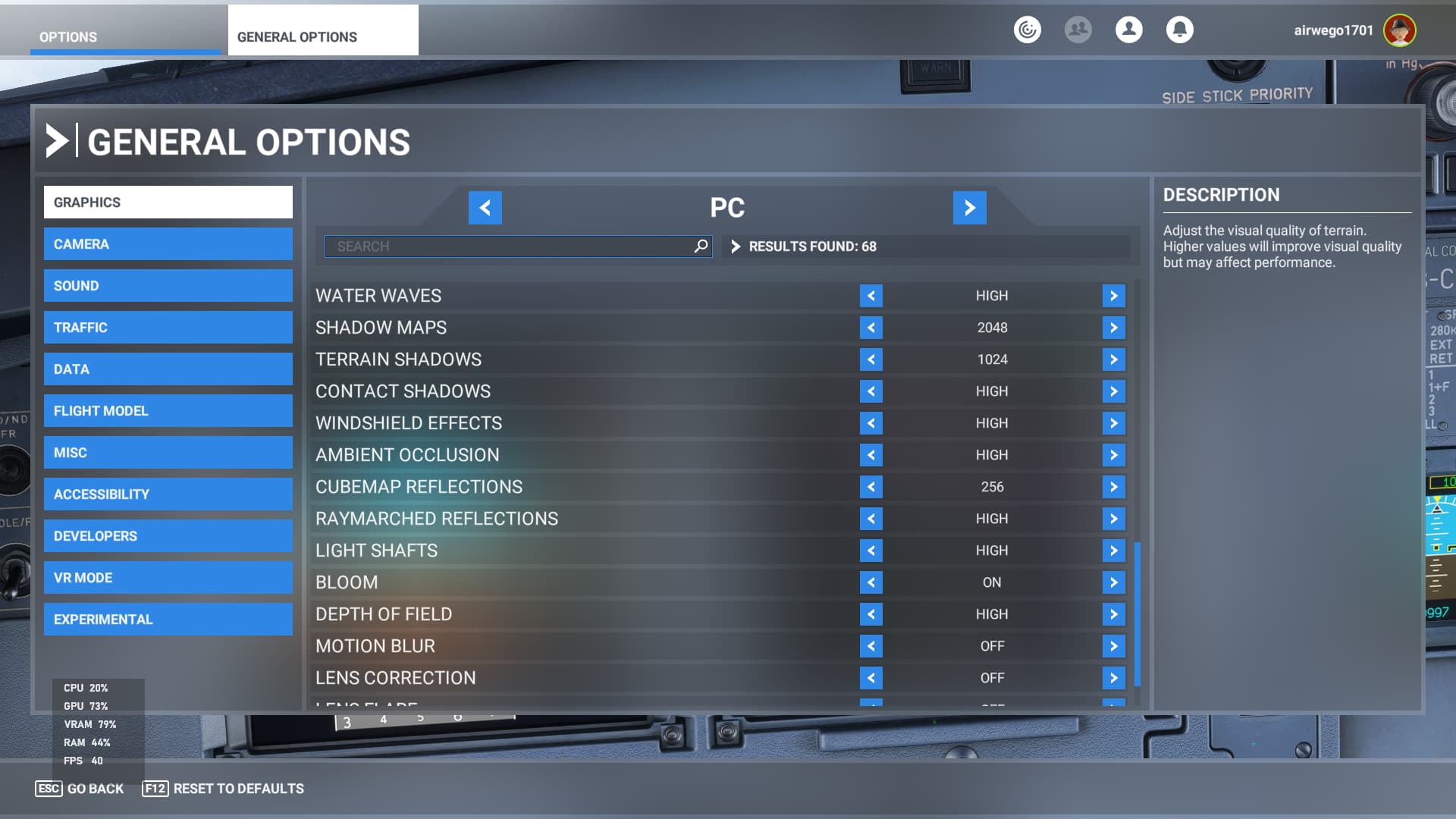Select the General Options top tab
1456x819 pixels.
point(323,30)
